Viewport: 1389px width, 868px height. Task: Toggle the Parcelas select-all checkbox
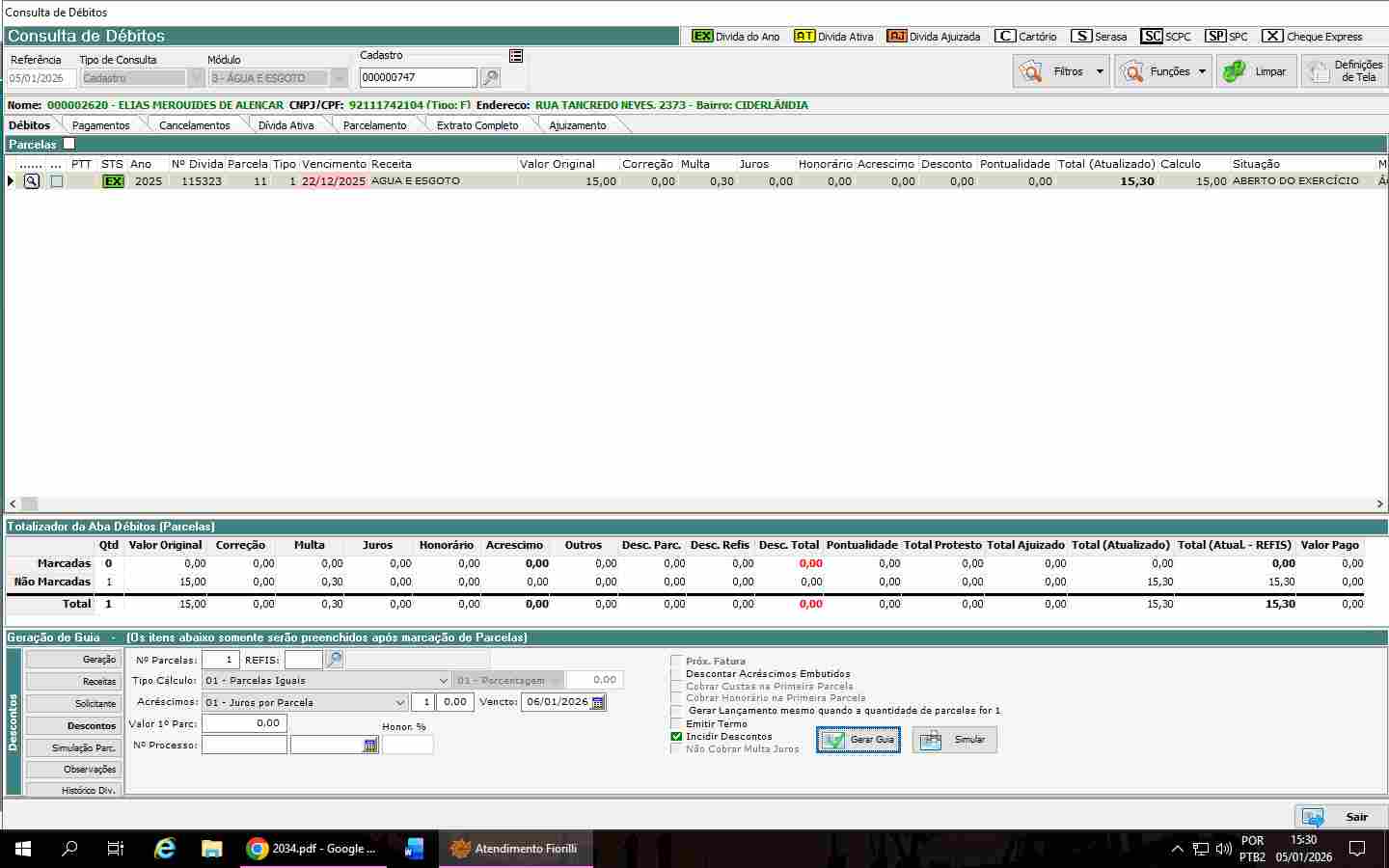tap(68, 144)
